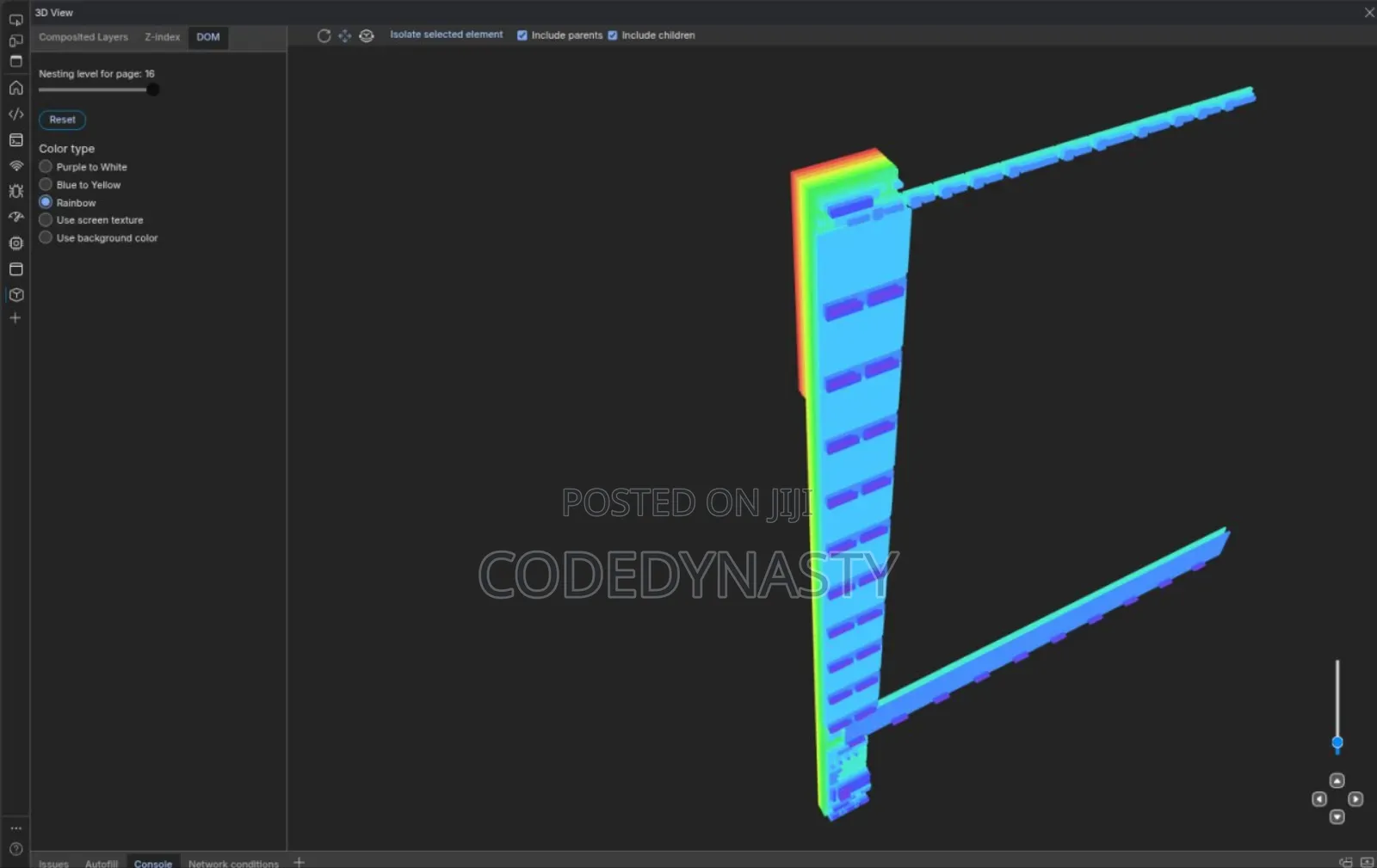
Task: Click the nesting level slider handle
Action: click(152, 89)
